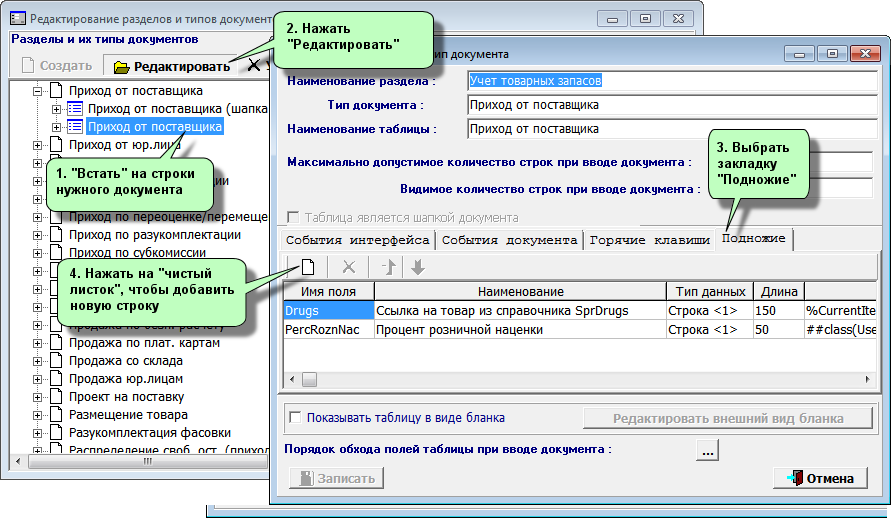This screenshot has width=891, height=518.
Task: Click document icon of Приход по разукомплектации
Action: click(56, 235)
